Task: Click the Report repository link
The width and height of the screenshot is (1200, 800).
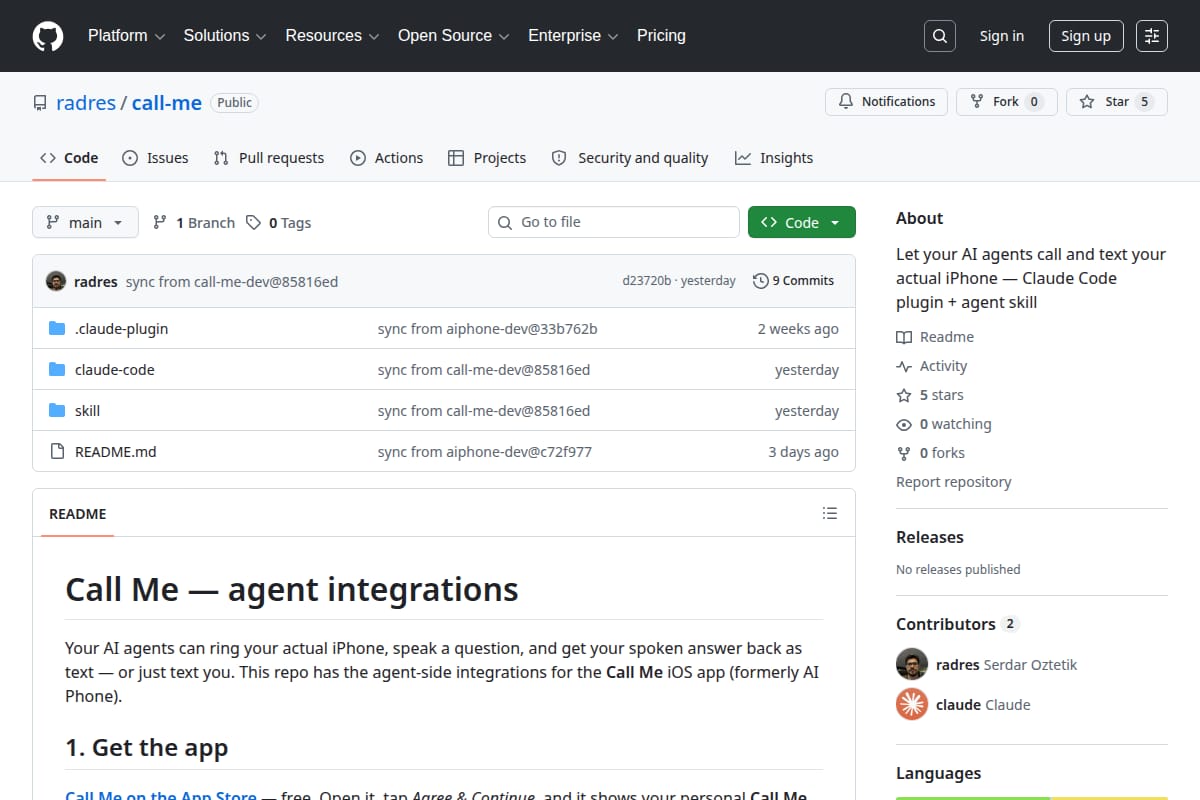Action: [954, 482]
